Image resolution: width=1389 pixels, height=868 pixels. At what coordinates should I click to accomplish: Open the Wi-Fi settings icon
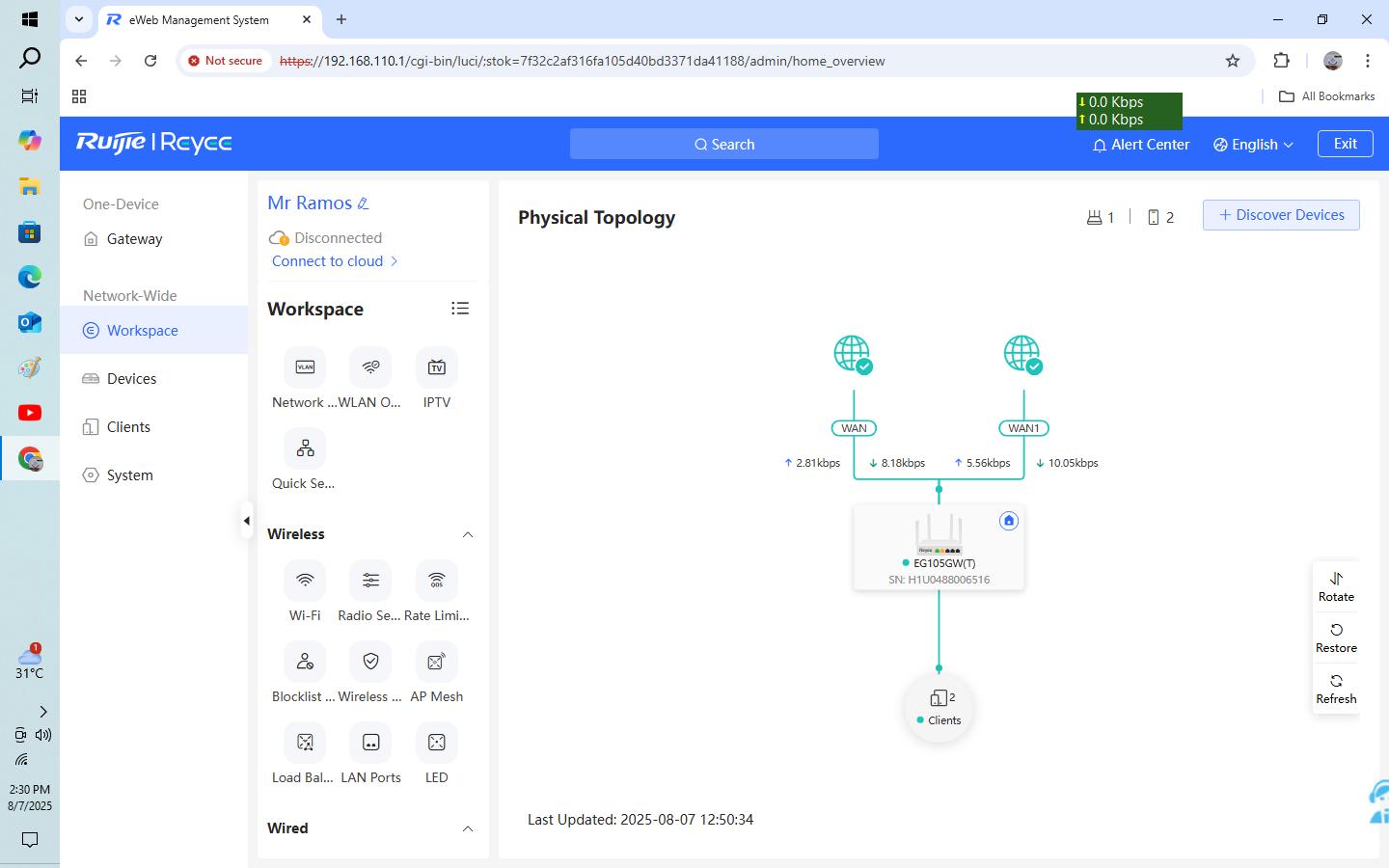(305, 581)
